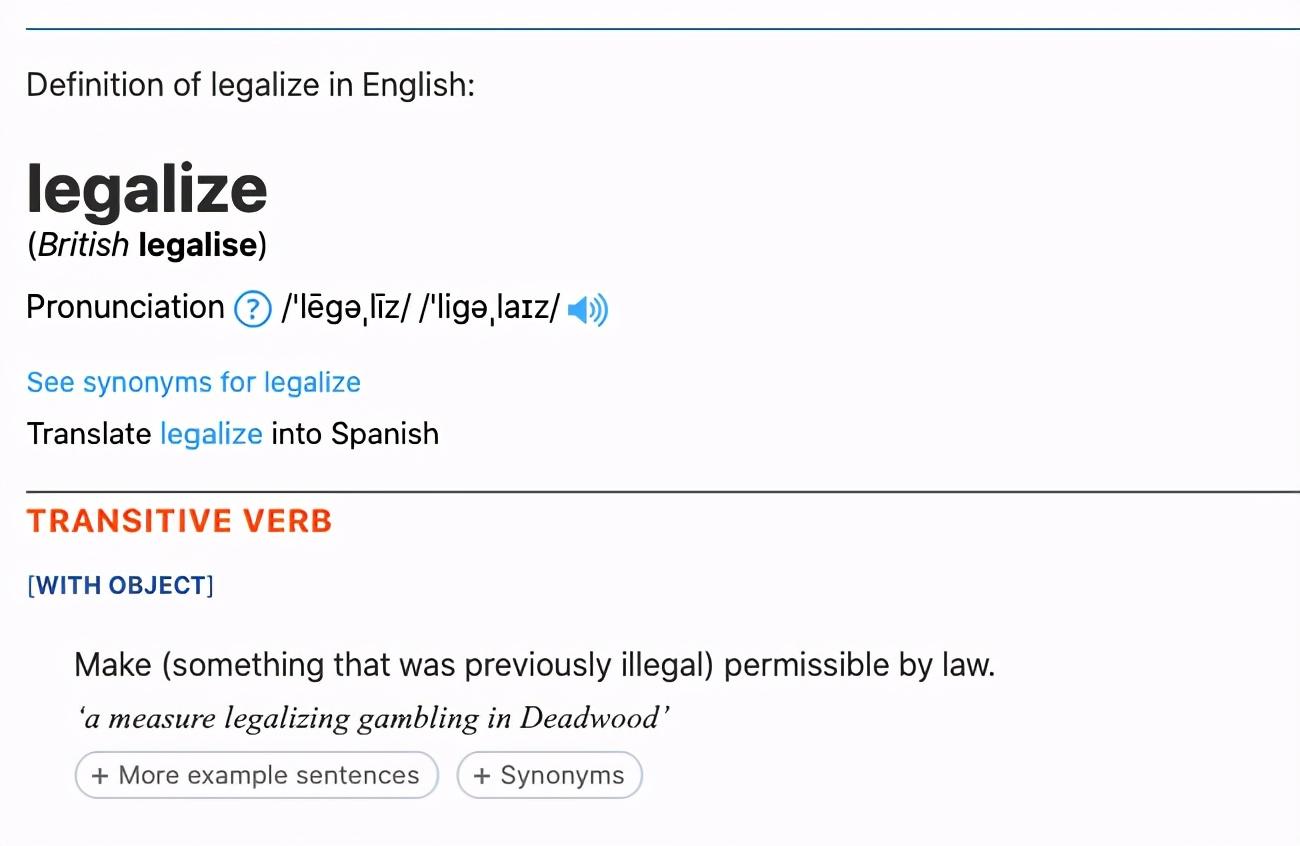Select the orange 'TRANSITIVE VERB' heading
Viewport: 1300px width, 846px height.
pos(180,521)
